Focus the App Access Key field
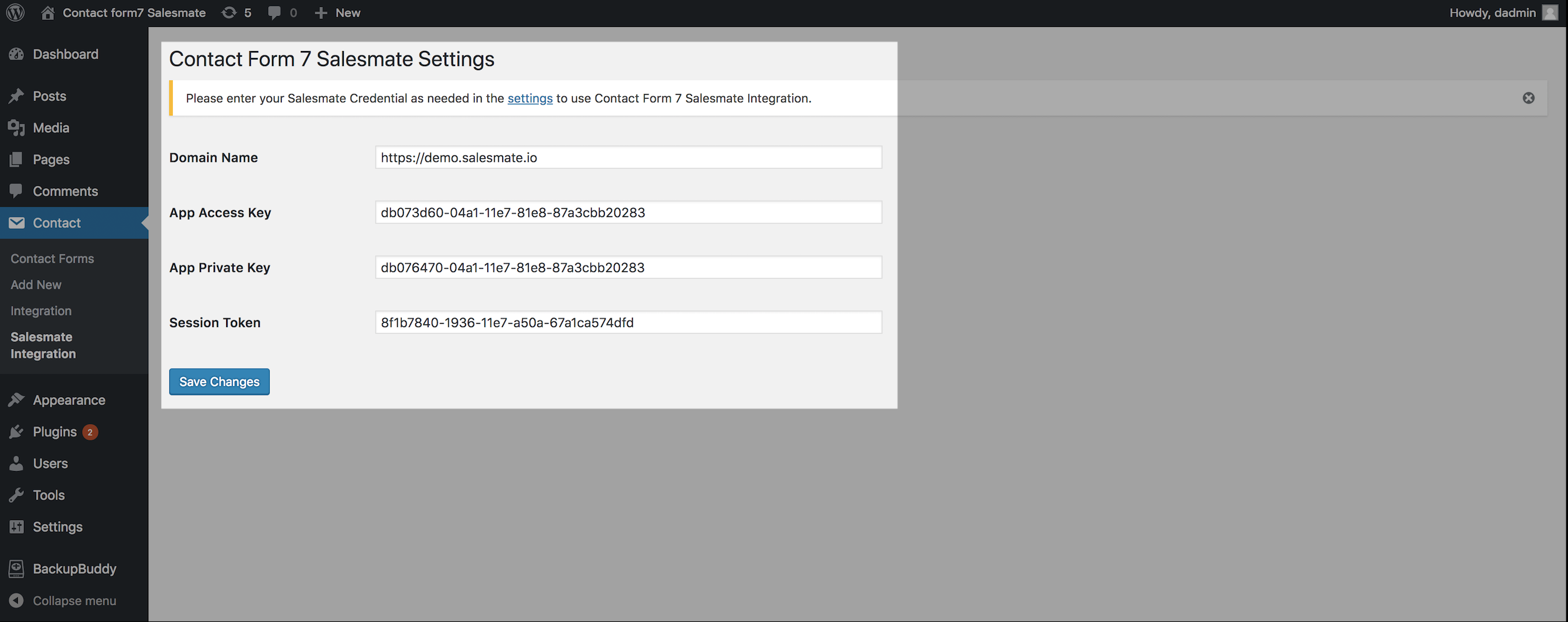Image resolution: width=1568 pixels, height=622 pixels. tap(628, 212)
